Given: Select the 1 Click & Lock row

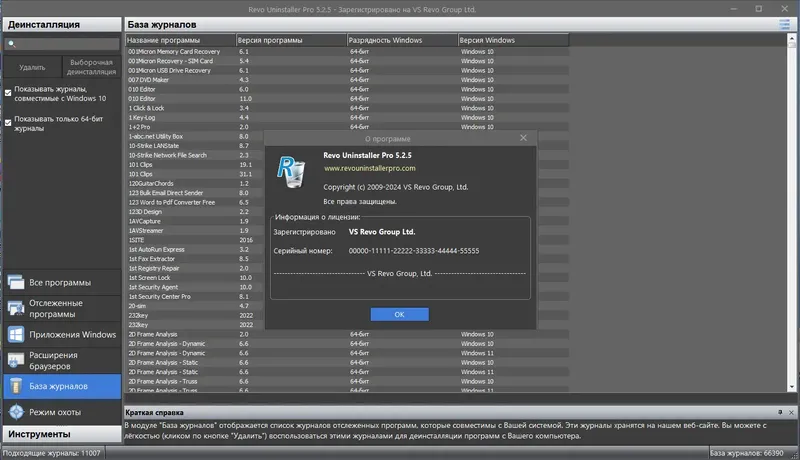Looking at the screenshot, I should coord(347,108).
